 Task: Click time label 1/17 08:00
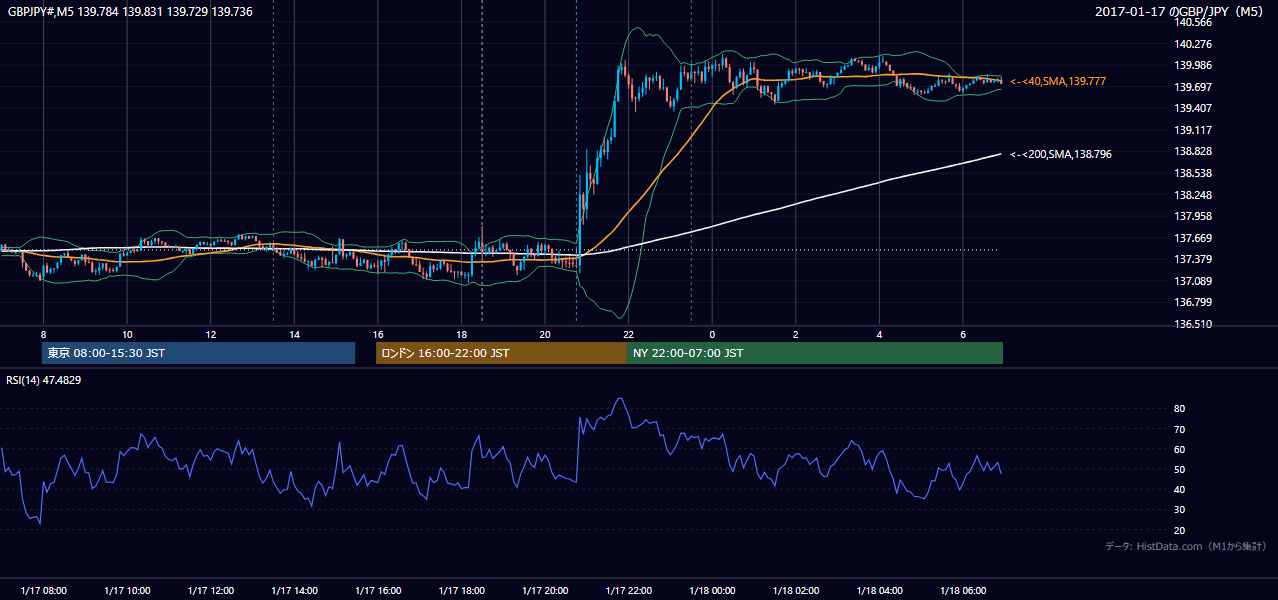[43, 590]
